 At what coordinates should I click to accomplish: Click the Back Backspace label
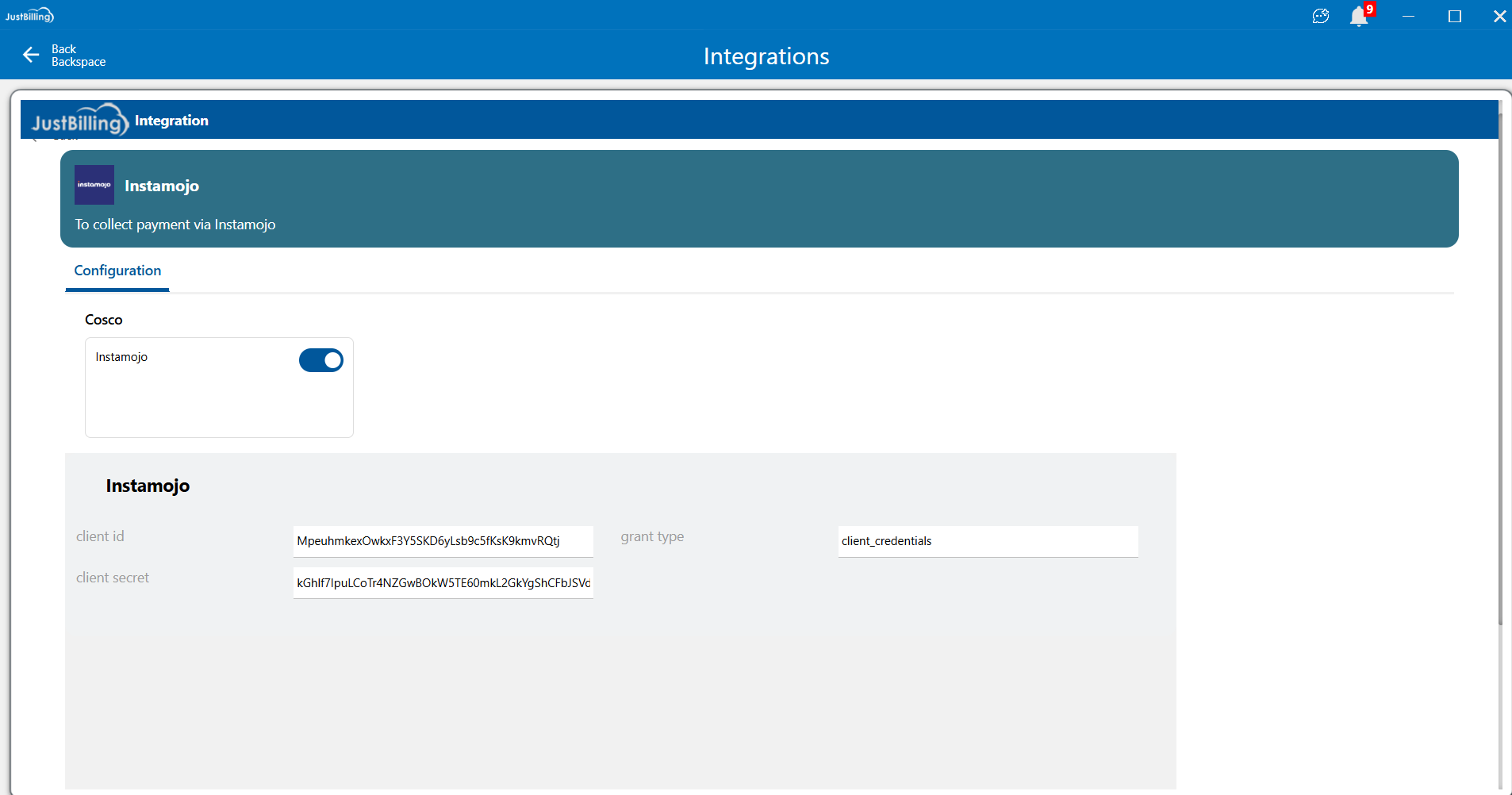click(78, 56)
